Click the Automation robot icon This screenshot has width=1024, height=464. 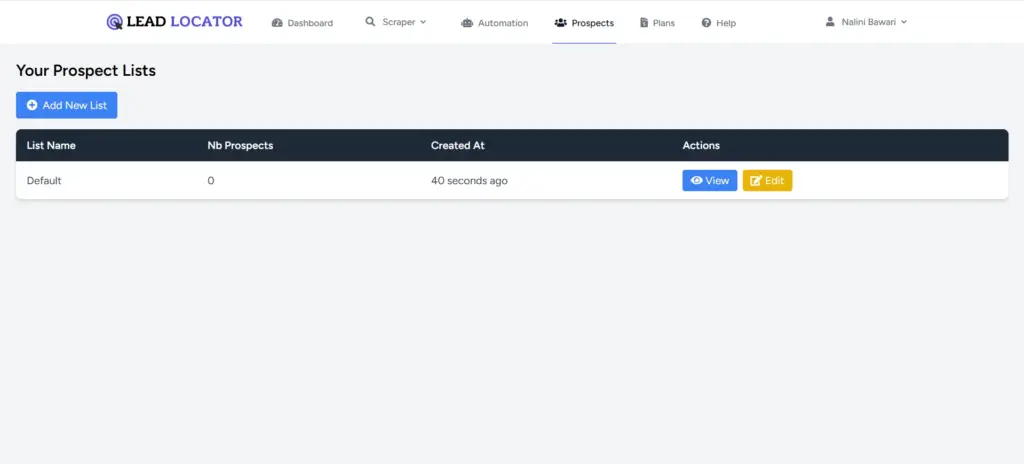(467, 23)
